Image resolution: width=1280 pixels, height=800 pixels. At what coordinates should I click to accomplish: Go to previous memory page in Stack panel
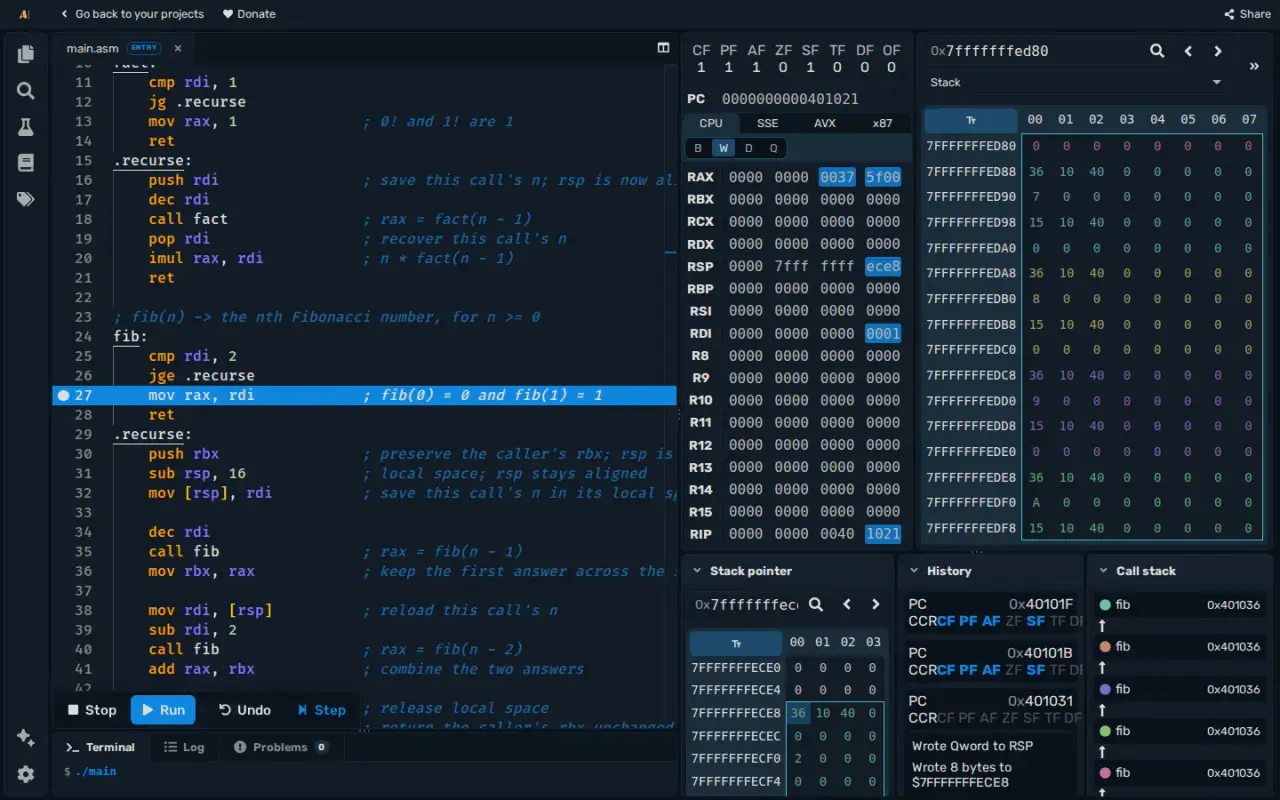pos(1188,51)
